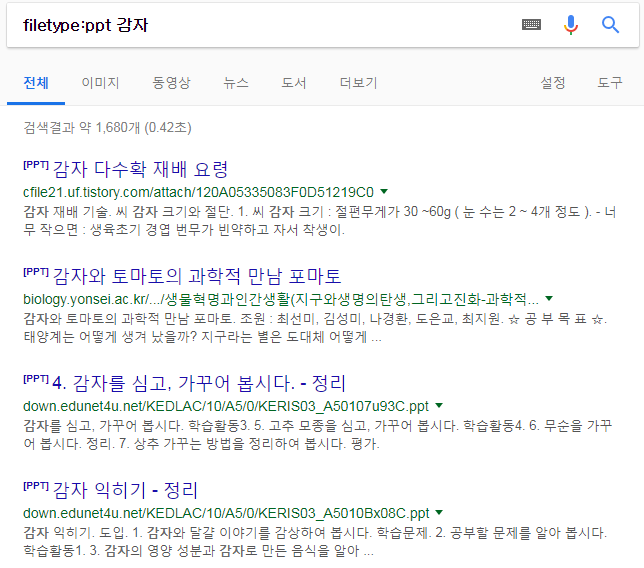This screenshot has height=568, width=644.
Task: Open the 설정 menu
Action: [x=553, y=83]
